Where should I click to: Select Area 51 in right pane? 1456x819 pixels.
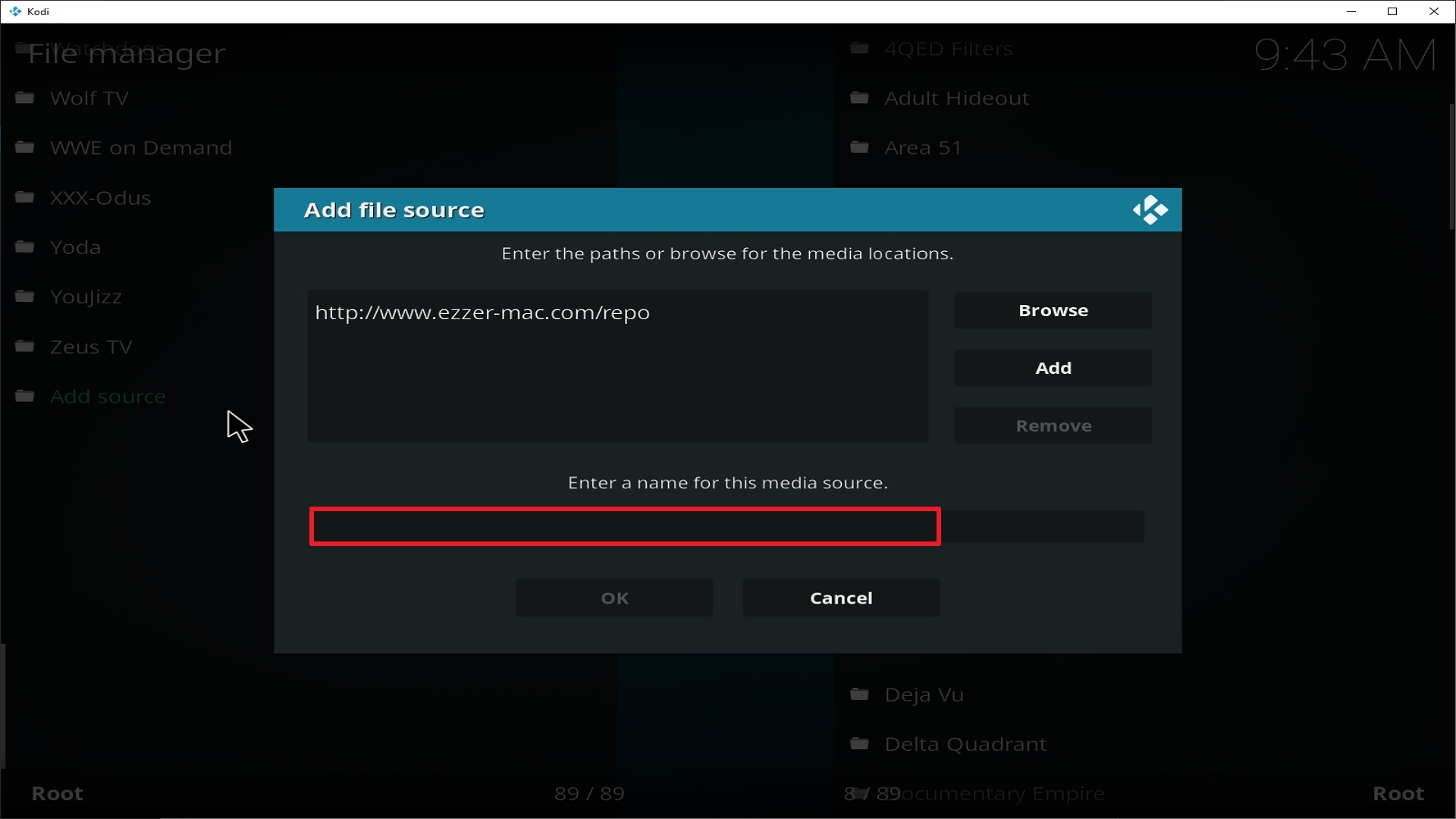923,148
